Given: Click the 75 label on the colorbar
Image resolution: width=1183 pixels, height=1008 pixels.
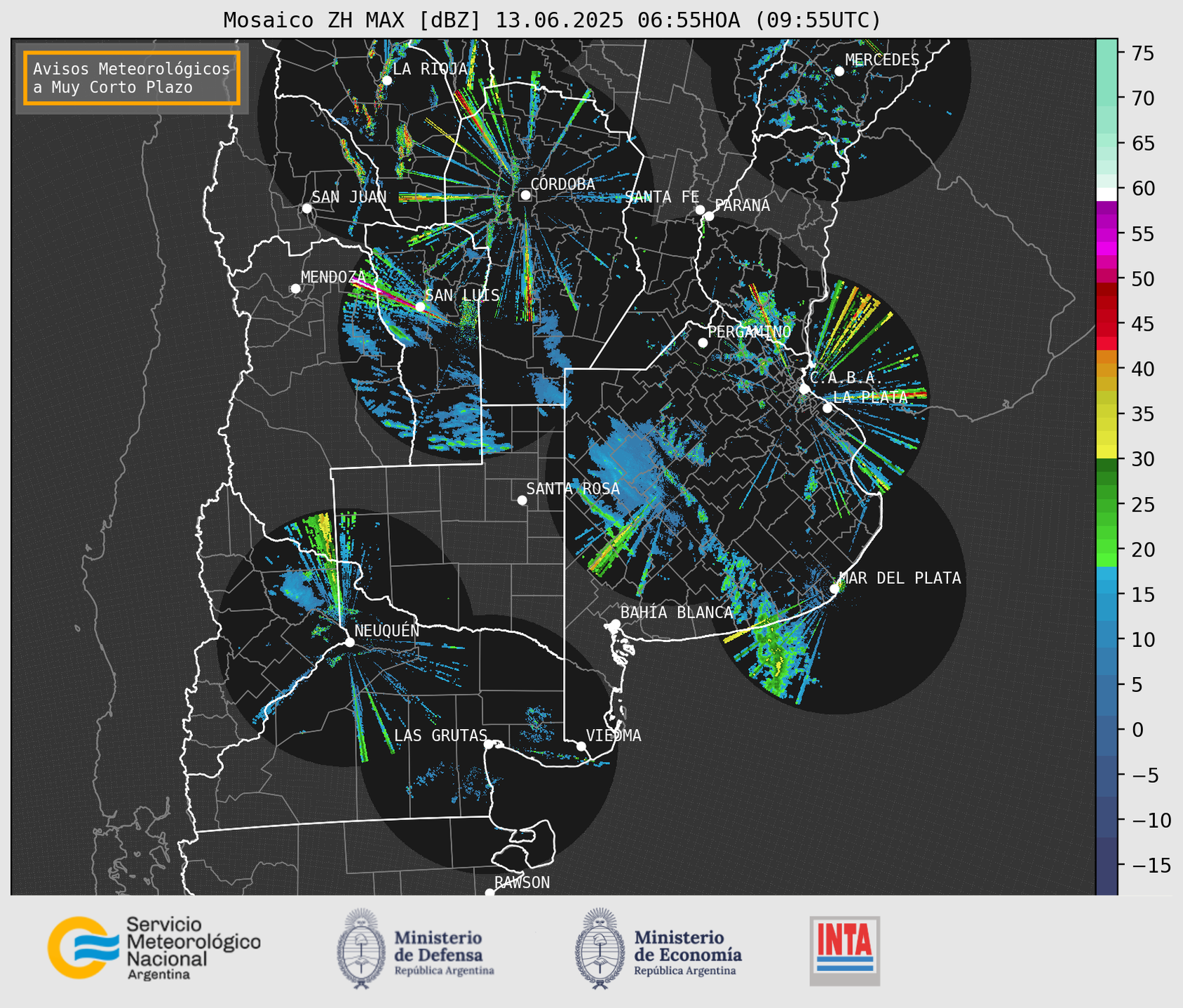Looking at the screenshot, I should [1142, 53].
